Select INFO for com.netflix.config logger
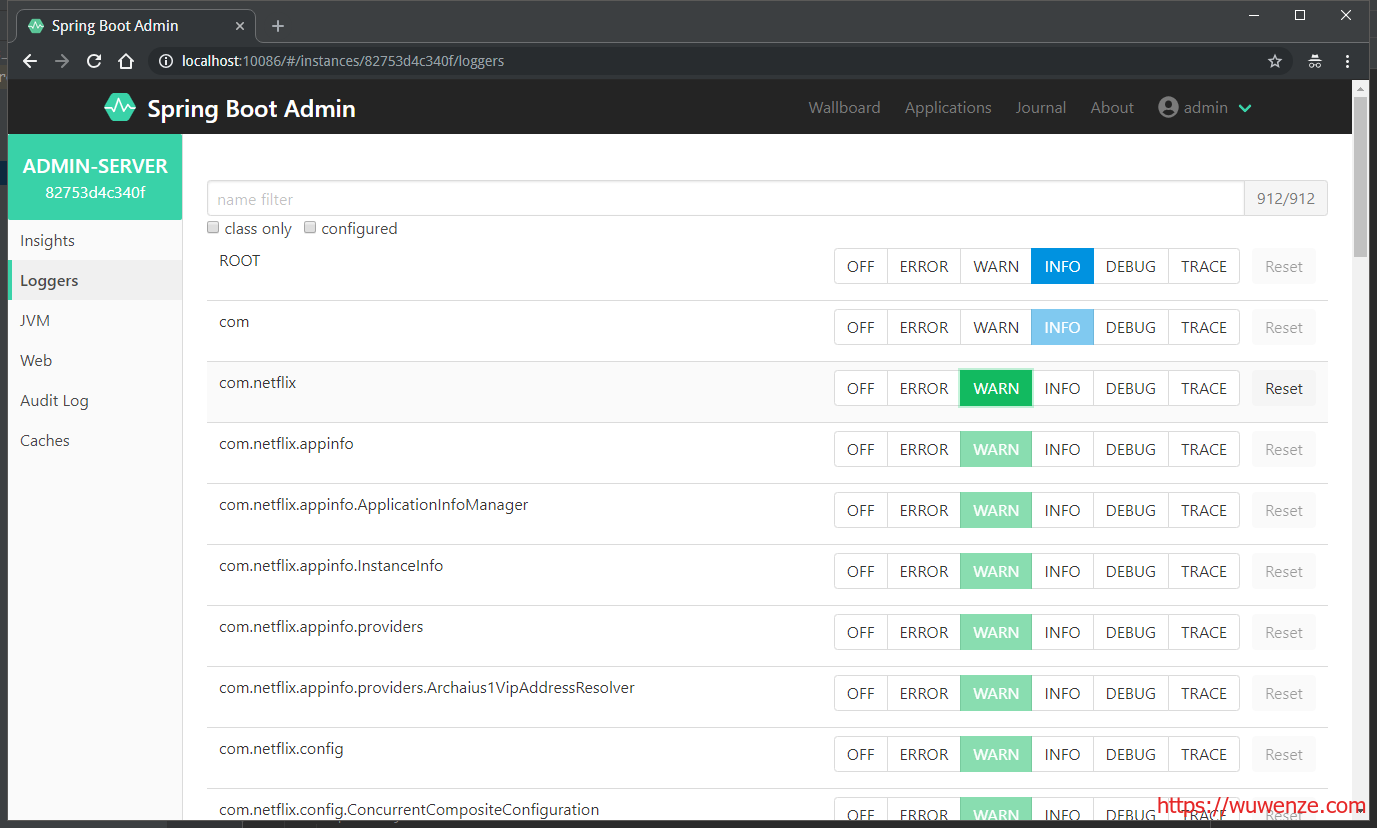The image size is (1377, 828). pos(1062,754)
